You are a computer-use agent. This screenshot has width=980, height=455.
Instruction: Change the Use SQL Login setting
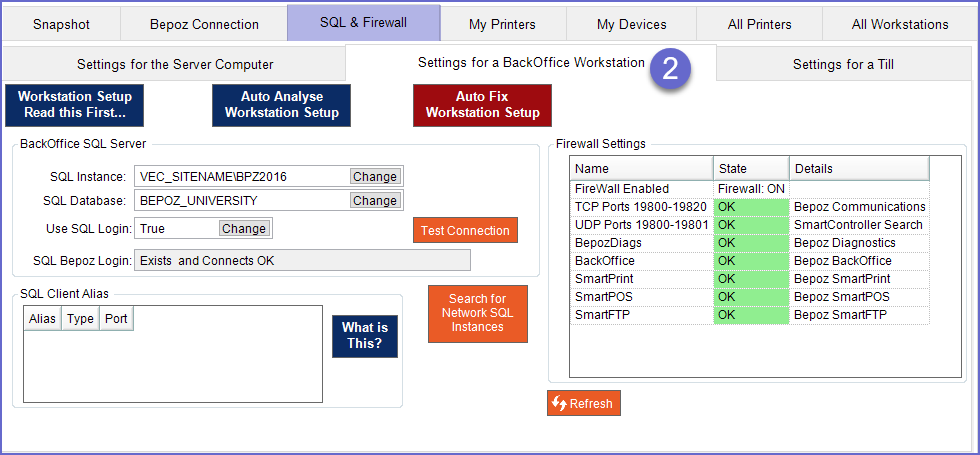(244, 229)
